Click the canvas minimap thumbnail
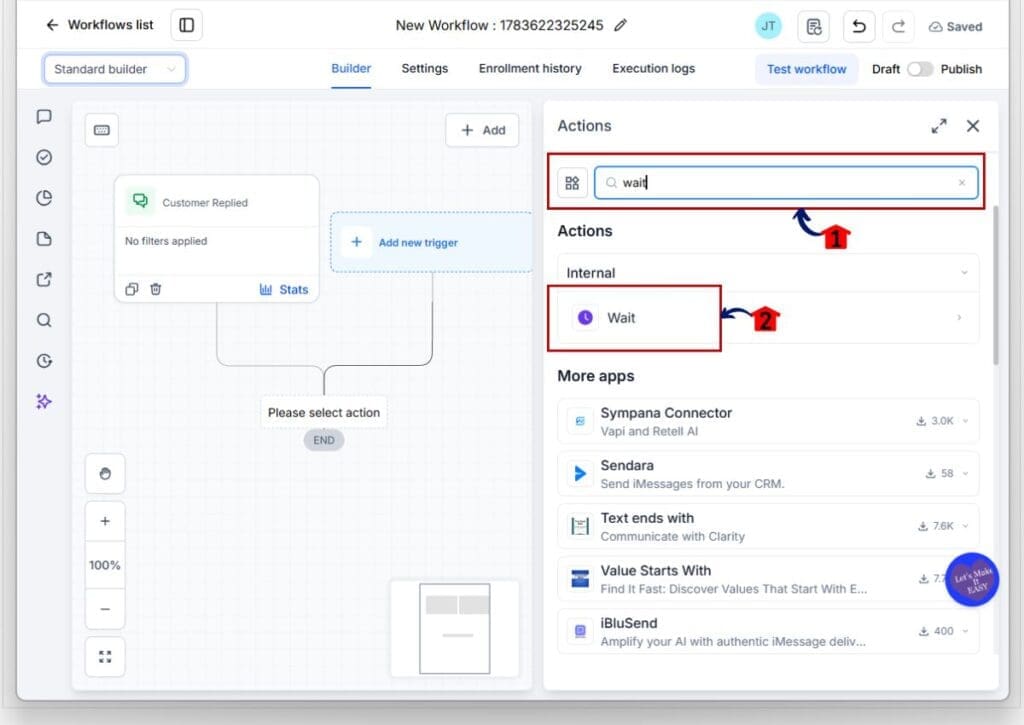The height and width of the screenshot is (725, 1024). [x=455, y=628]
